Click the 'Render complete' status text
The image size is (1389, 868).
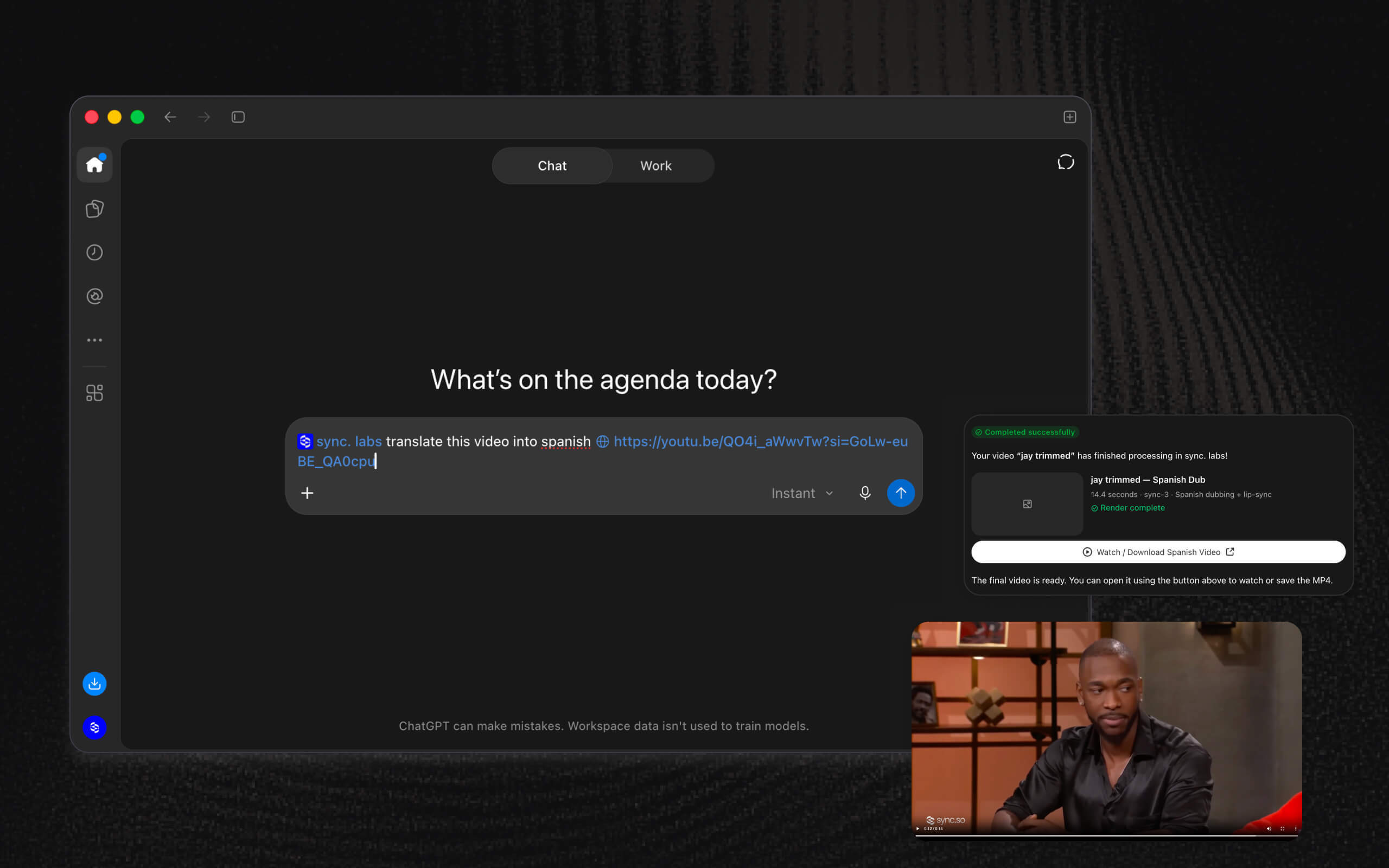click(x=1128, y=508)
